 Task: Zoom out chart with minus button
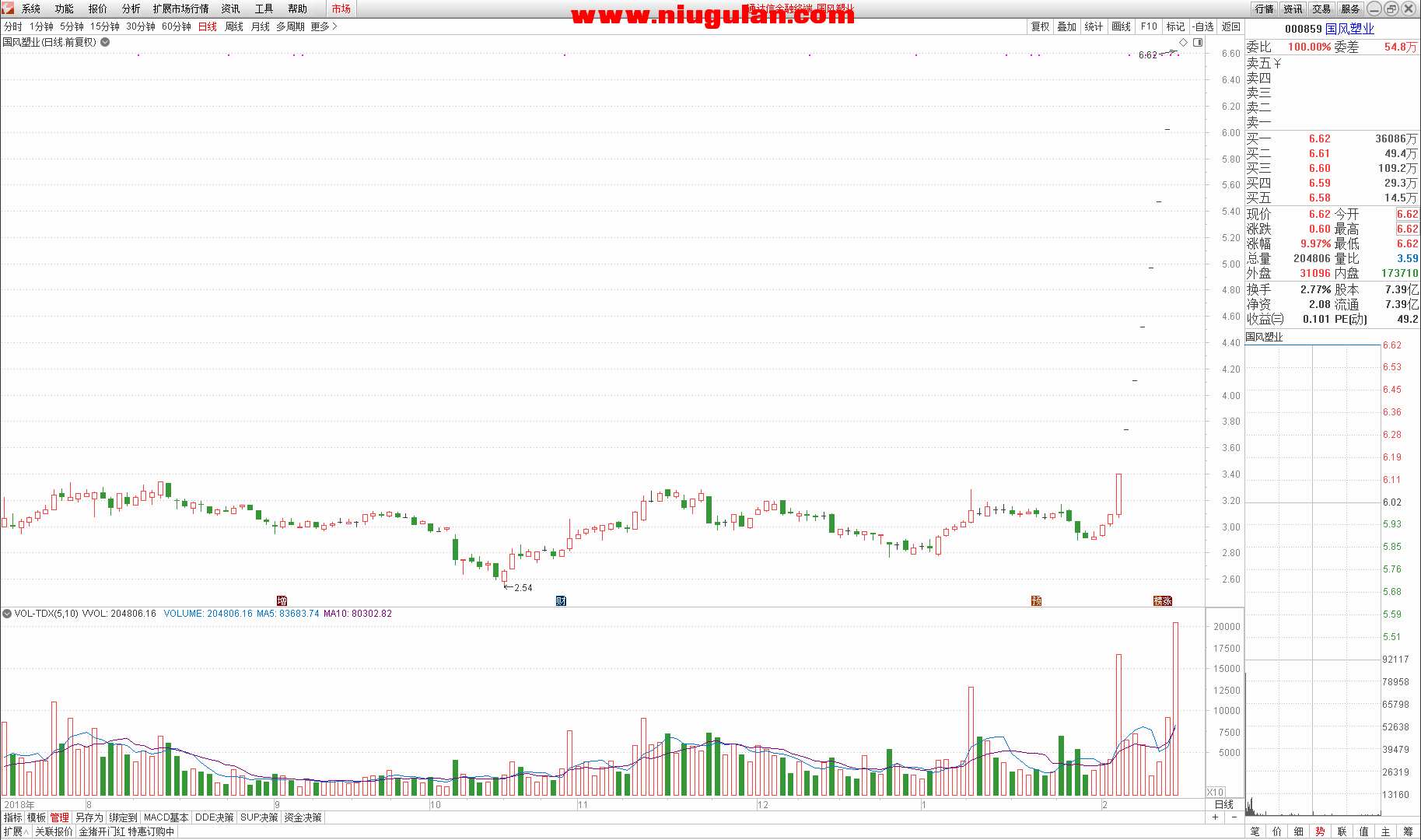(1234, 817)
